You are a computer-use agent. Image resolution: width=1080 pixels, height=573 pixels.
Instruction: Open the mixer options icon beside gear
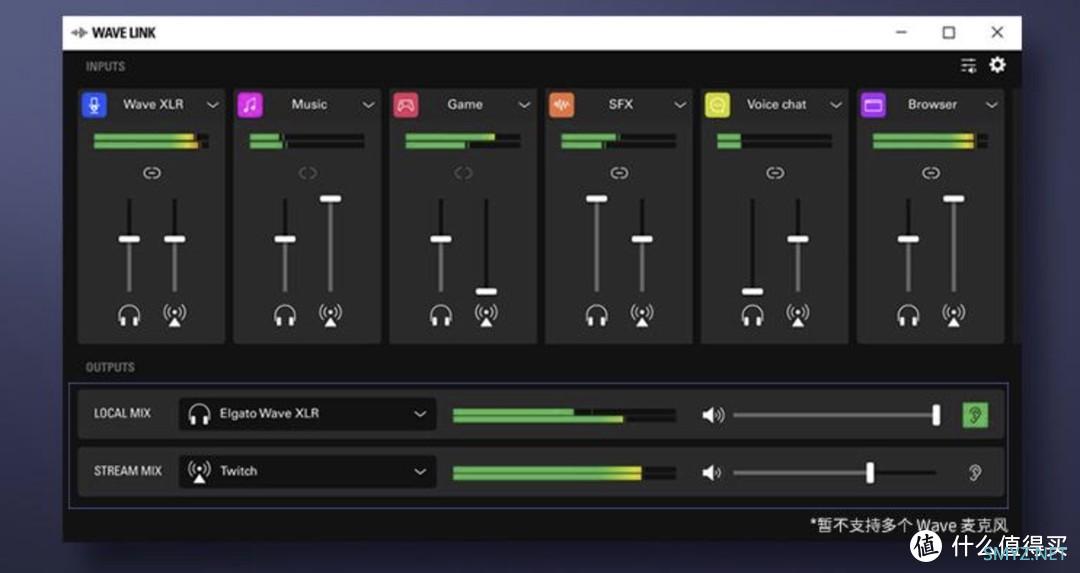[968, 65]
